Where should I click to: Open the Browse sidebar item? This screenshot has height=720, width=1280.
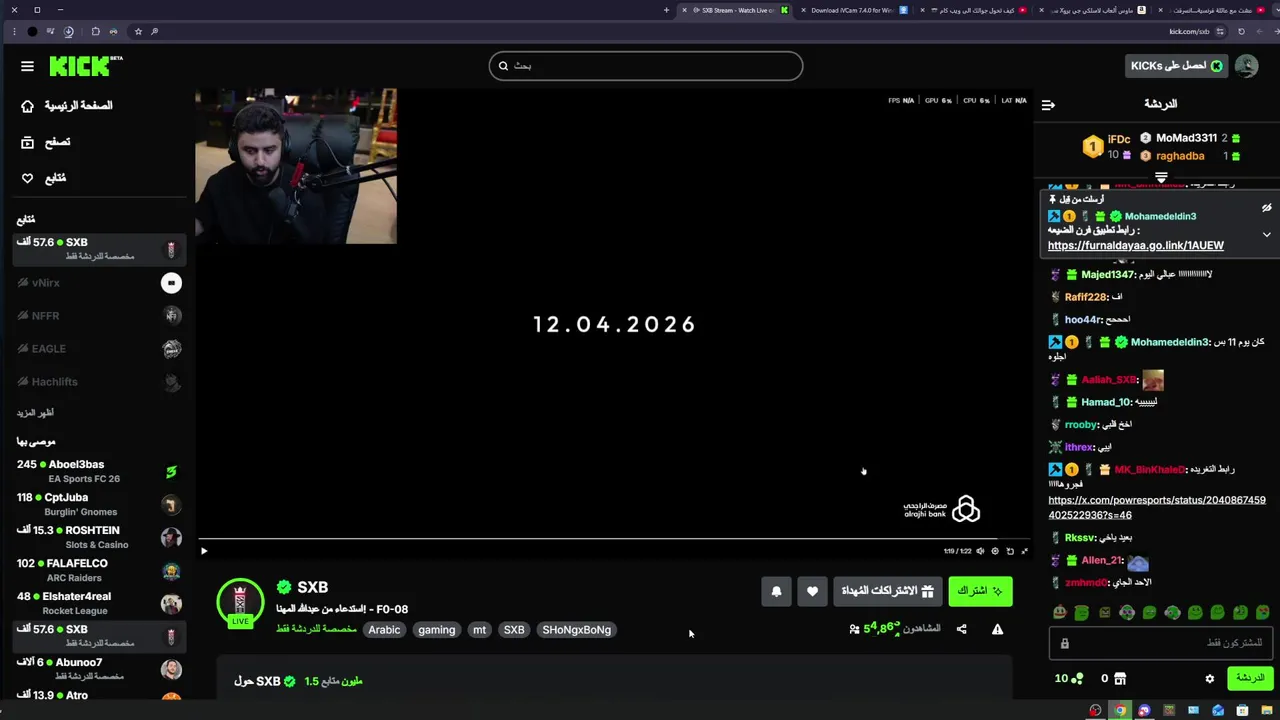(46, 142)
